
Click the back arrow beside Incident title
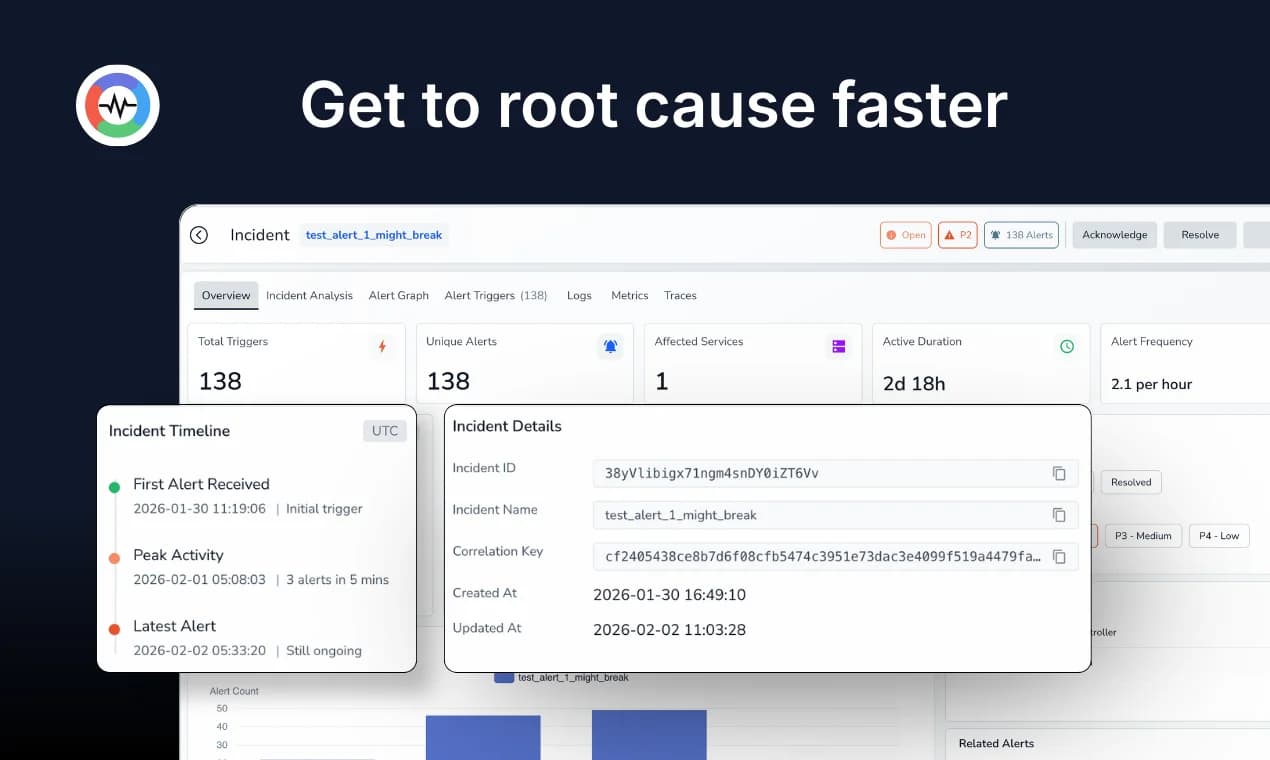[198, 234]
